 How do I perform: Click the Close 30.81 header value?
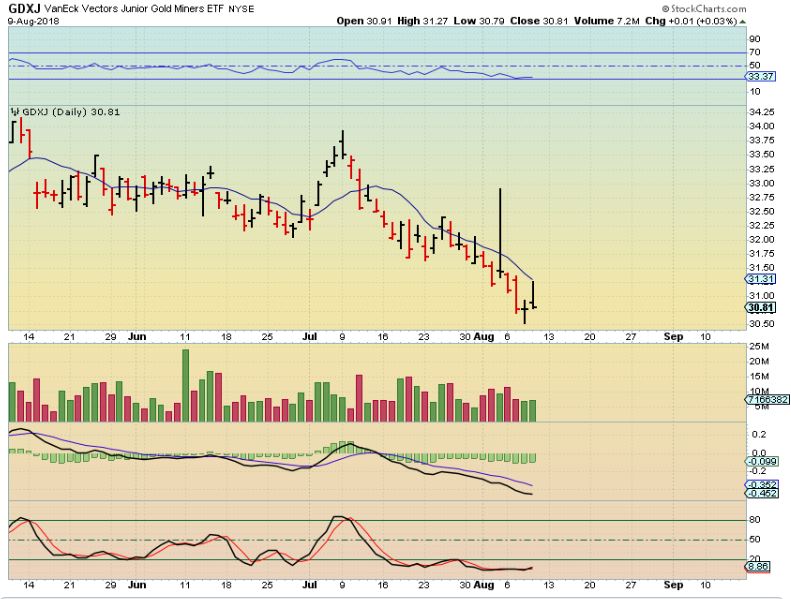coord(539,21)
